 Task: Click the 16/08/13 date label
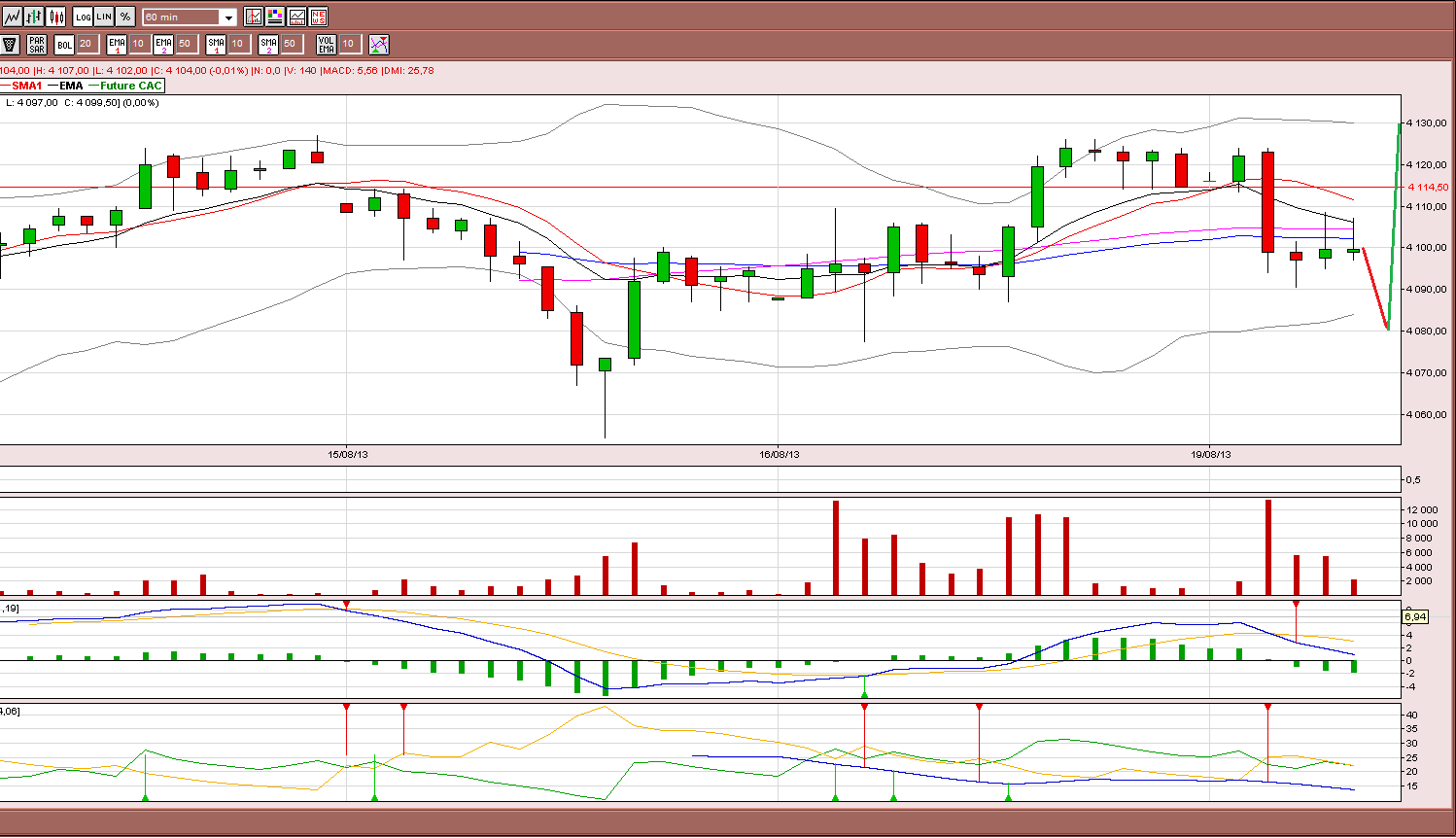coord(780,454)
